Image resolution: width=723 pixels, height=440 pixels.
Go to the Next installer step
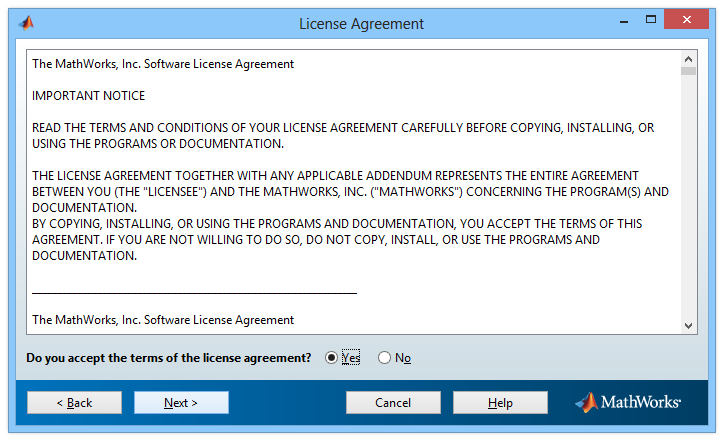[x=181, y=403]
